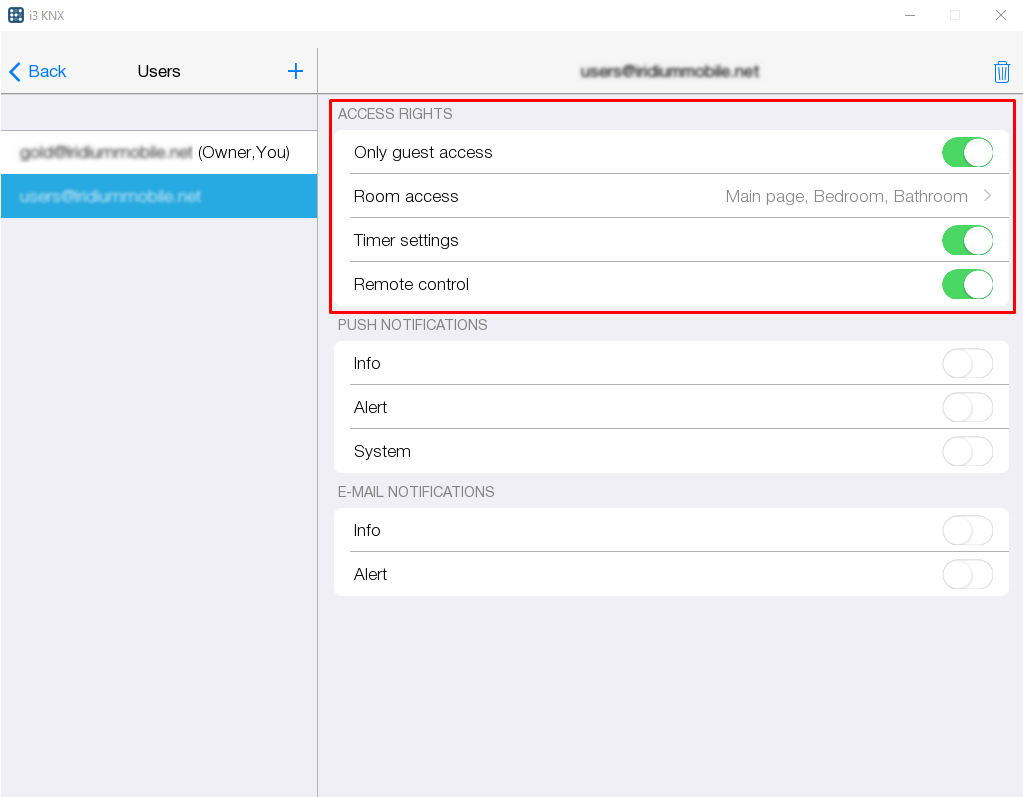The height and width of the screenshot is (797, 1023).
Task: Click the i3 KNX app icon
Action: pos(16,15)
